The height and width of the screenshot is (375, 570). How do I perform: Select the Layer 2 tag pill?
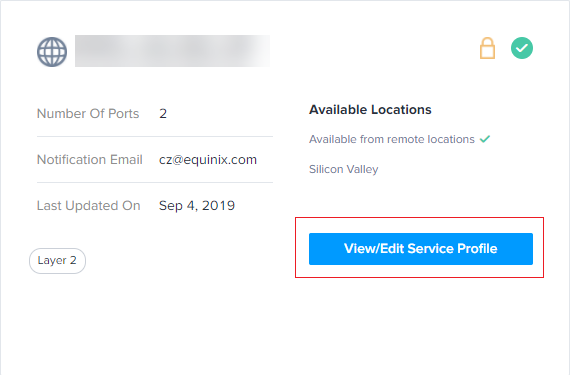57,261
